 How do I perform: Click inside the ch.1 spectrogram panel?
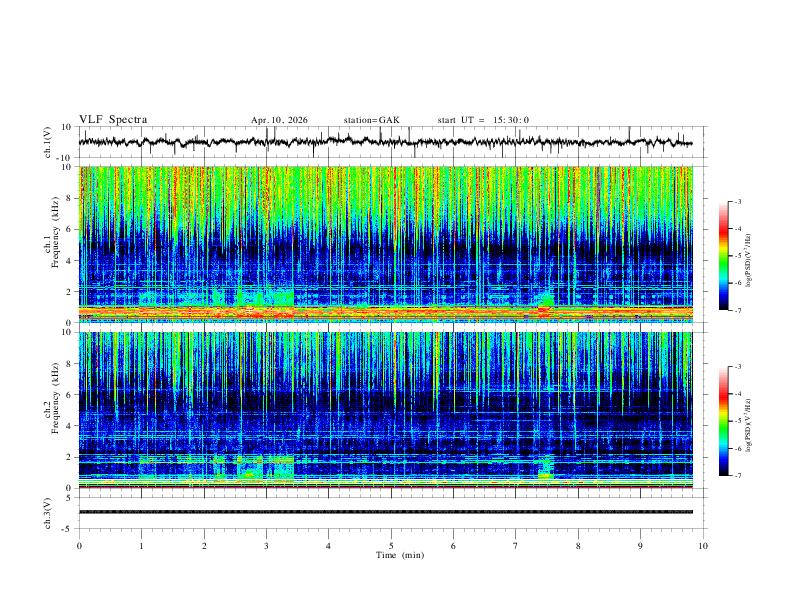pos(386,244)
